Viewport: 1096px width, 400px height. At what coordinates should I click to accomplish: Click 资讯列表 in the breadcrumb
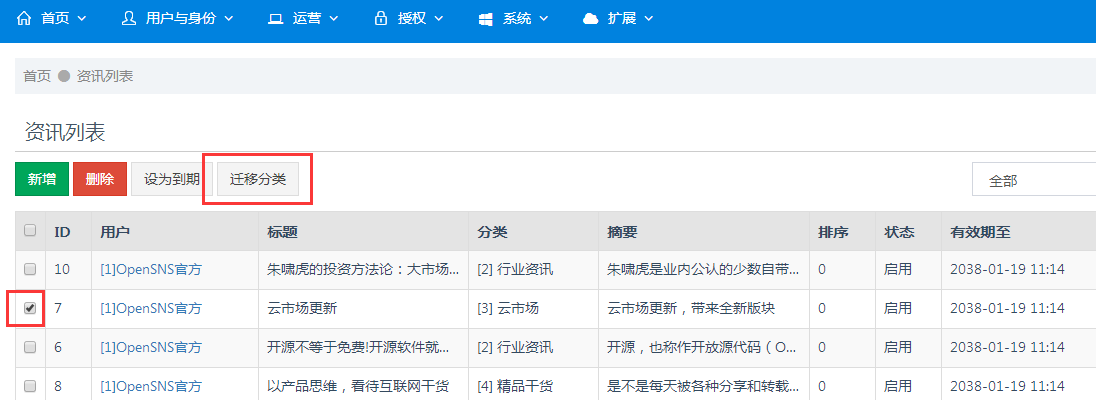tap(105, 76)
